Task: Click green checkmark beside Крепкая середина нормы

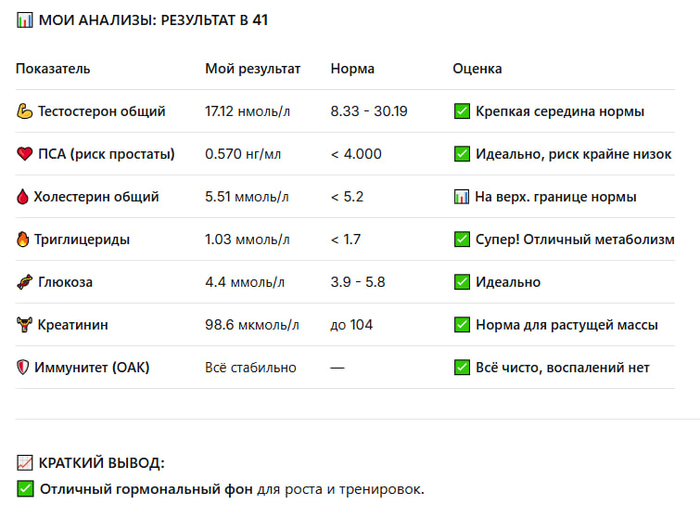Action: (462, 111)
